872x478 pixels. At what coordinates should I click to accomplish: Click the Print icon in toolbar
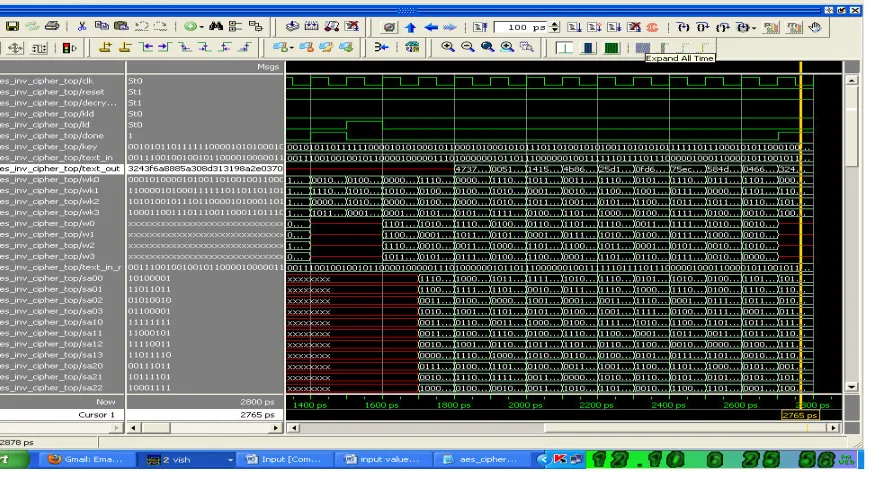coord(52,26)
